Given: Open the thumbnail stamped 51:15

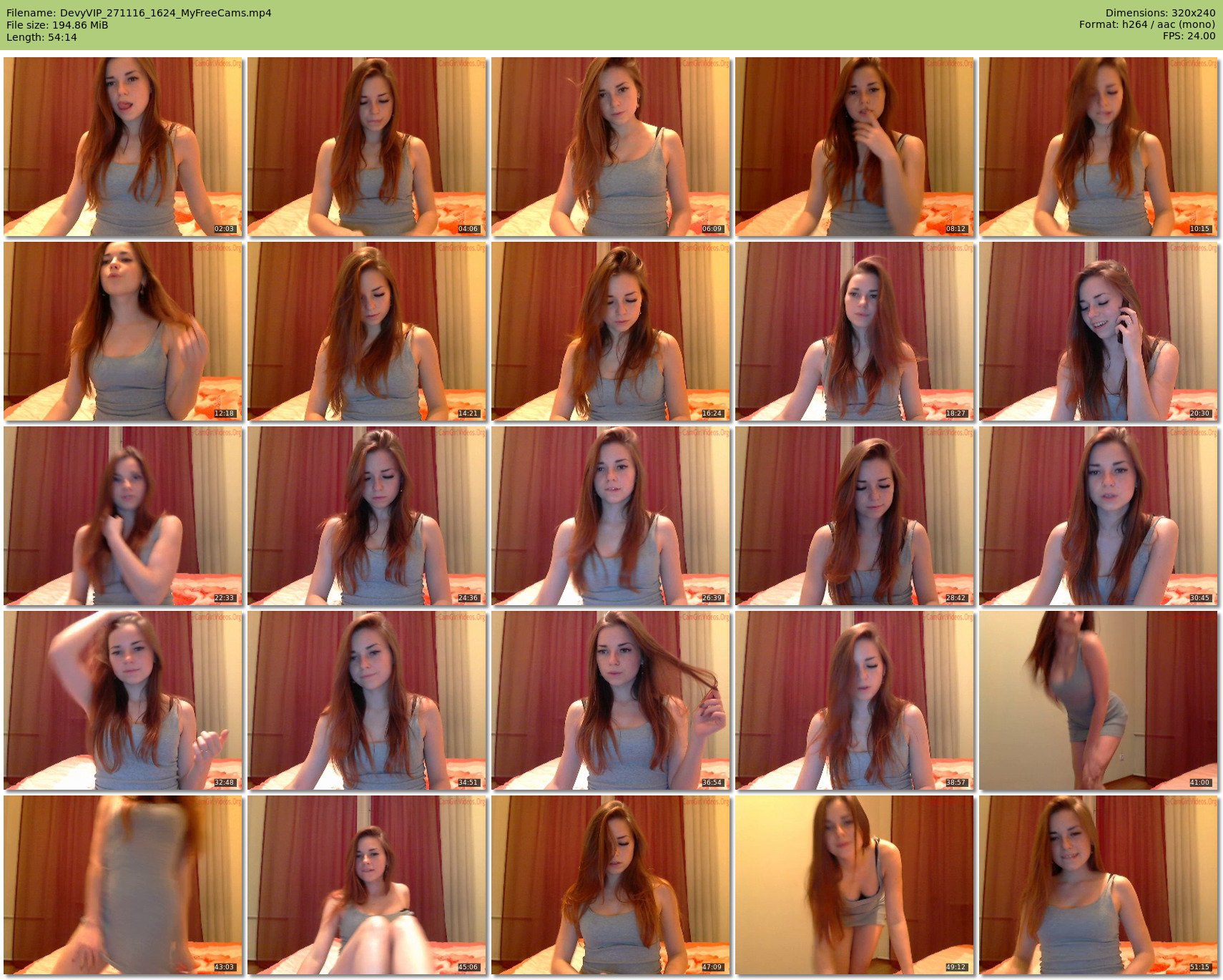Looking at the screenshot, I should (x=1099, y=885).
